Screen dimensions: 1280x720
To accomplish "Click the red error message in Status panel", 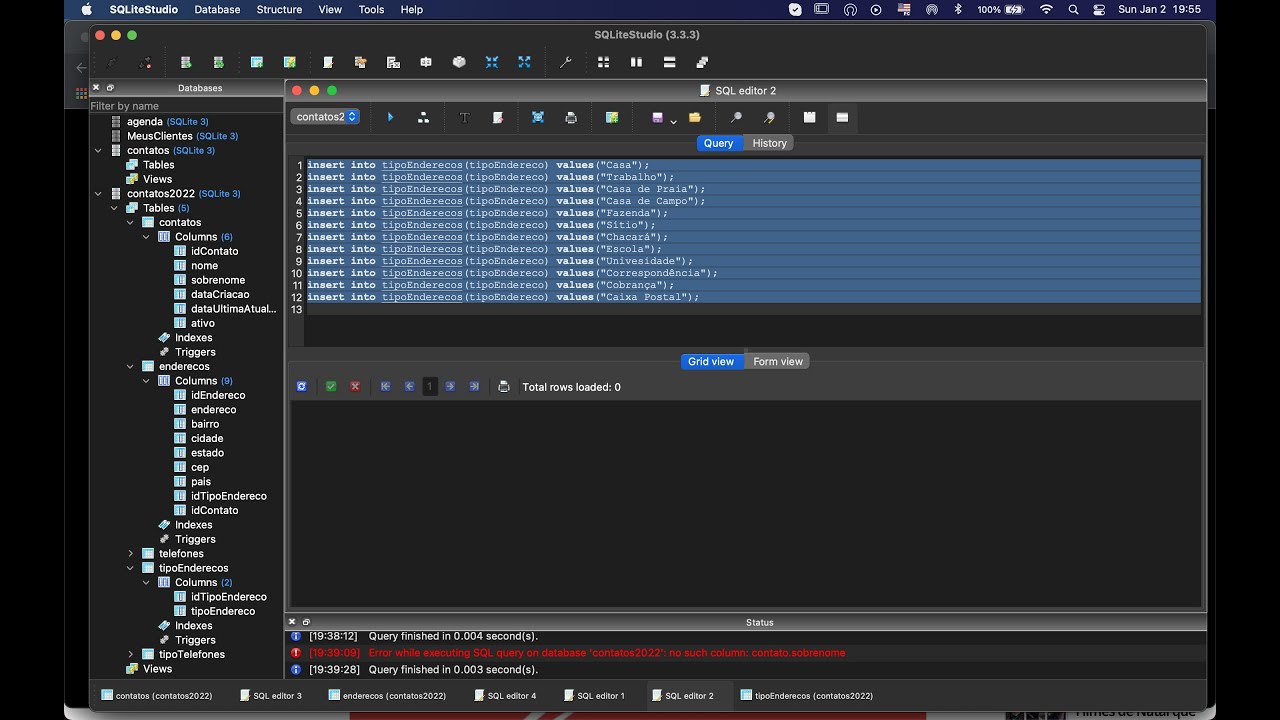I will pyautogui.click(x=607, y=653).
